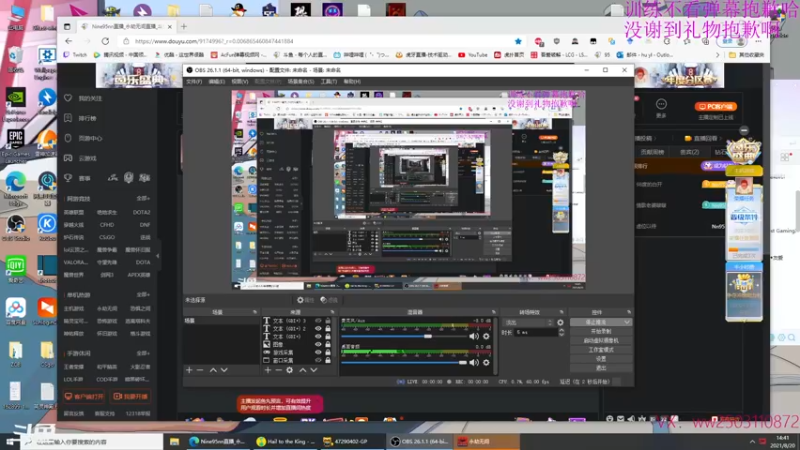
Task: Open File Explorer from taskbar
Action: tap(174, 441)
